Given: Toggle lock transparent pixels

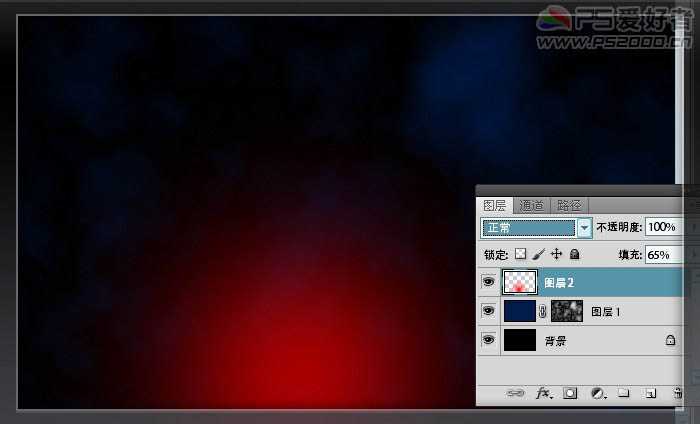Looking at the screenshot, I should point(521,255).
